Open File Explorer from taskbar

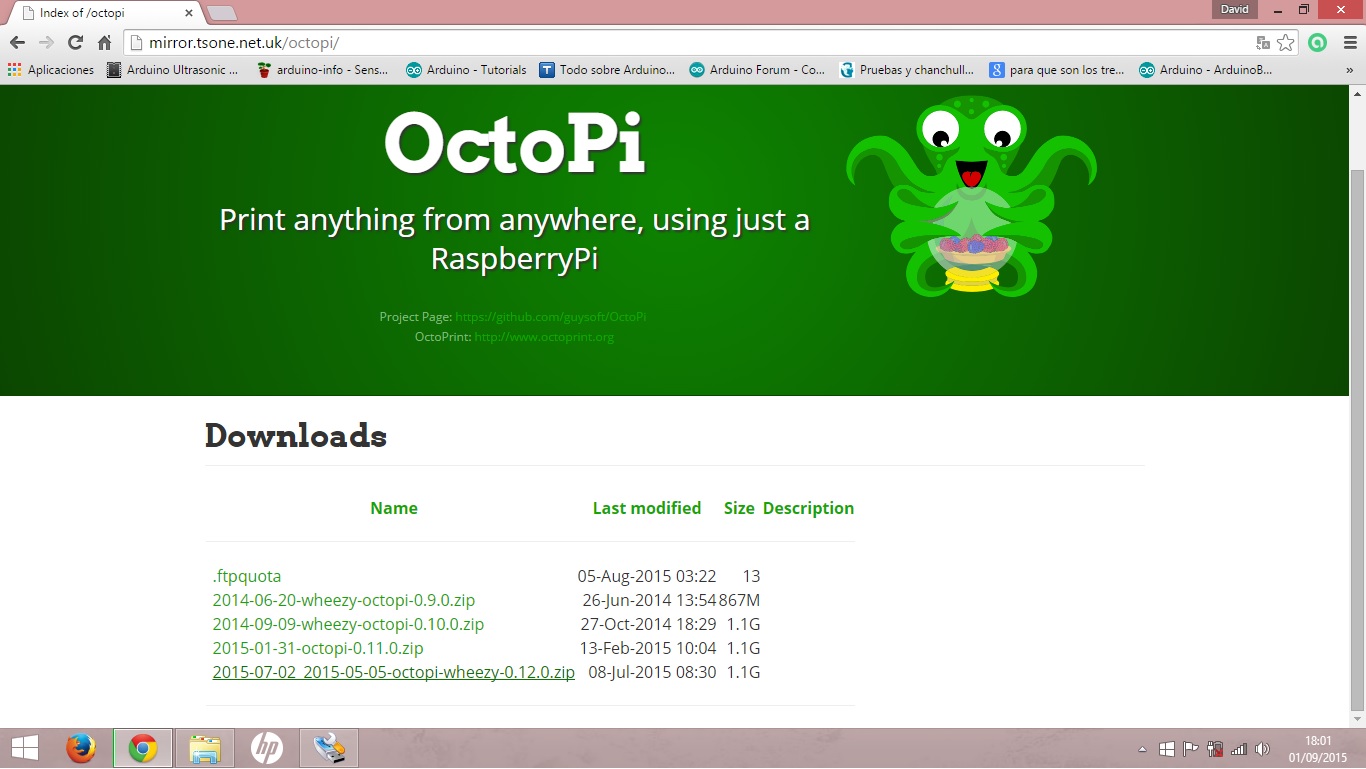tap(205, 748)
